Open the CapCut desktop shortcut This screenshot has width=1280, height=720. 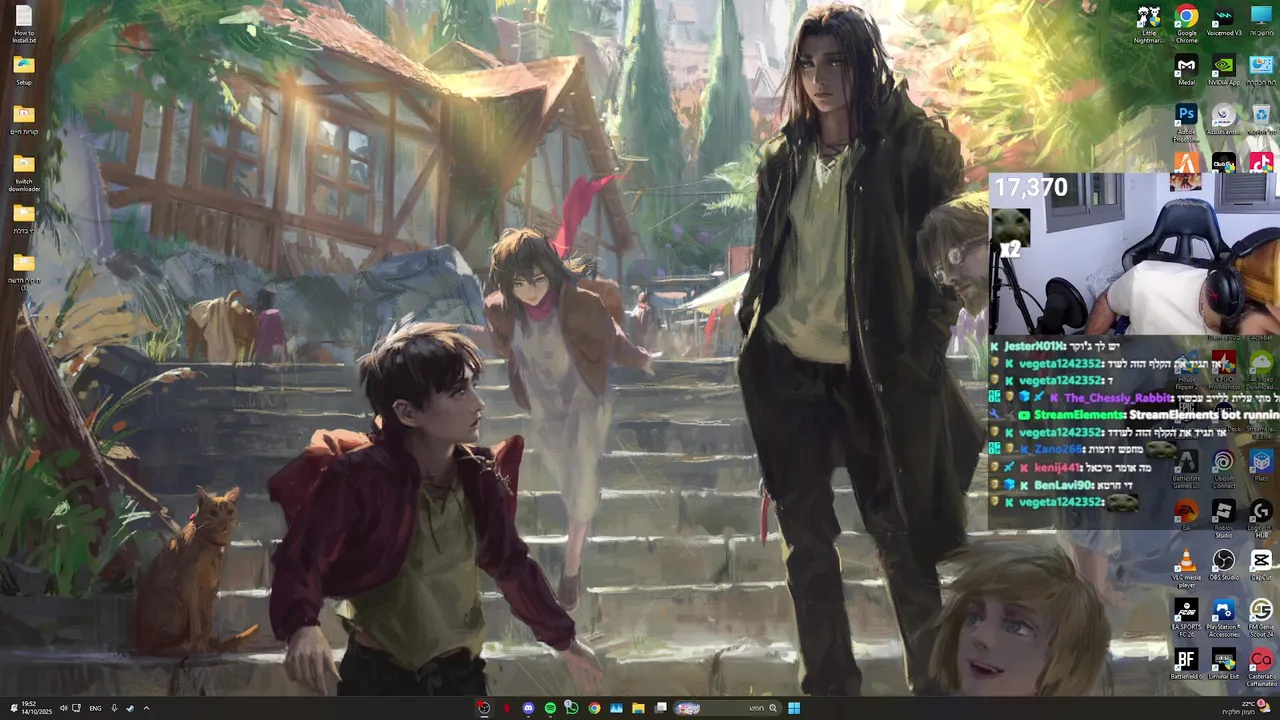(x=1261, y=565)
